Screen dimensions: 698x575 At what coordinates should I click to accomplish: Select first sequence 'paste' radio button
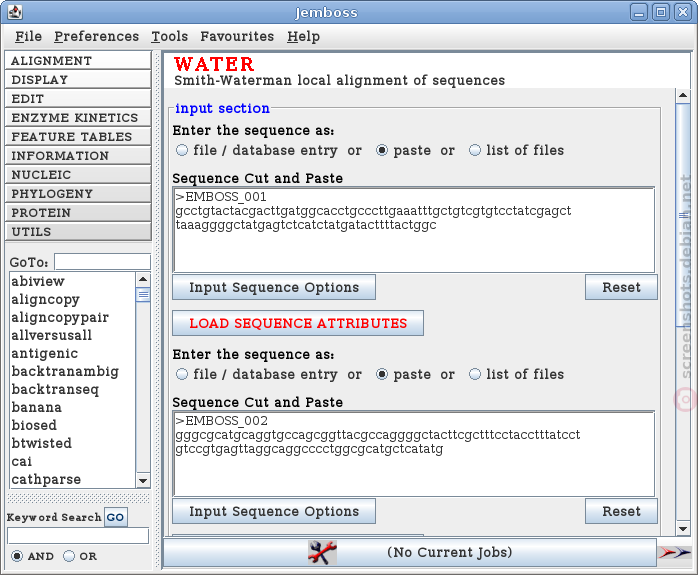(x=381, y=150)
